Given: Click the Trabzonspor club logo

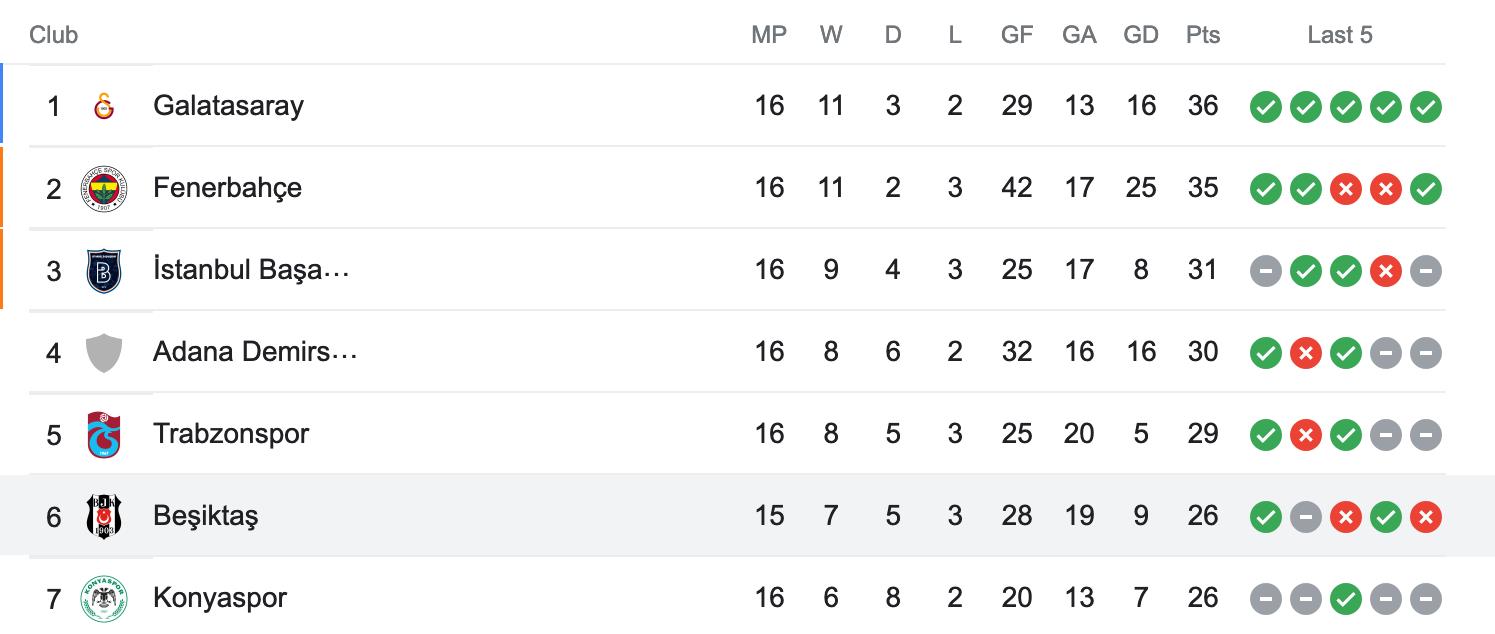Looking at the screenshot, I should click(x=104, y=434).
